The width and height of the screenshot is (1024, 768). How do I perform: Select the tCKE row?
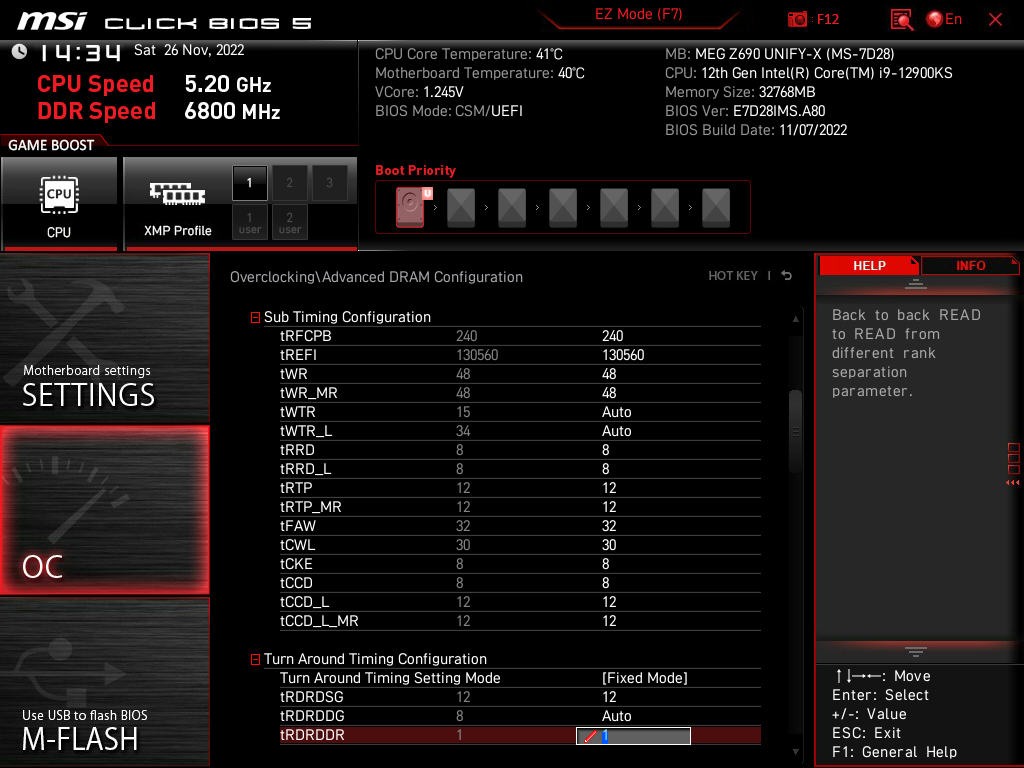520,564
